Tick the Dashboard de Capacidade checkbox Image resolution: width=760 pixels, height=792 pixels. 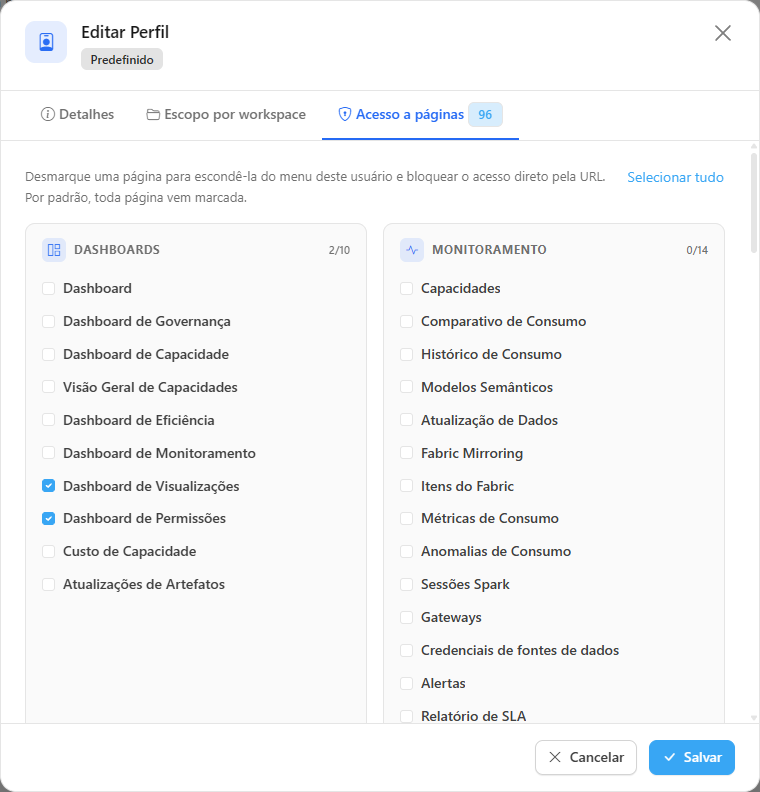click(x=48, y=354)
